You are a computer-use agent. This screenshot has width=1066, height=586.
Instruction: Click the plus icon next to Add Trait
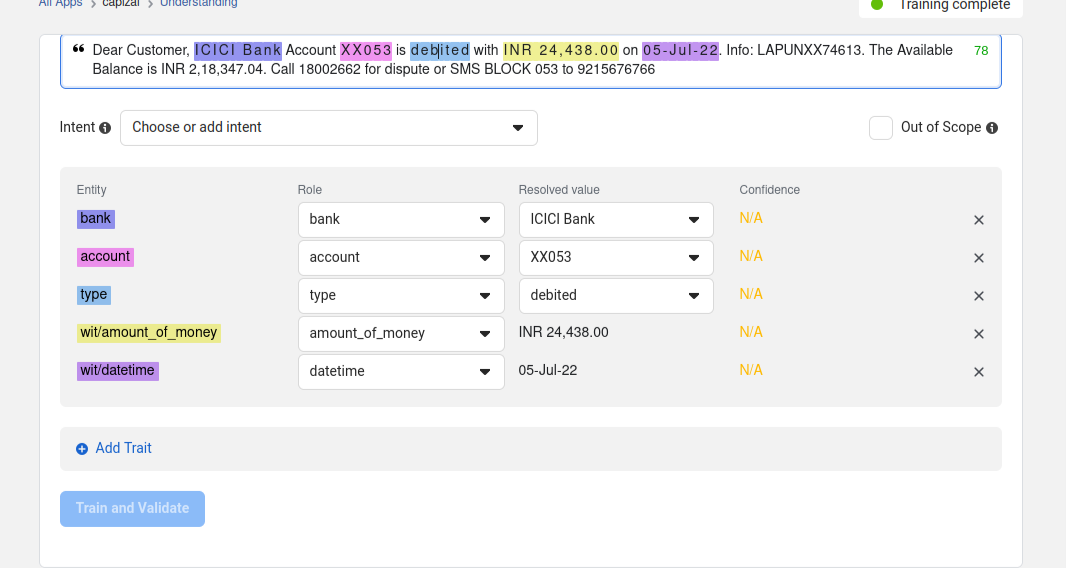pyautogui.click(x=82, y=448)
